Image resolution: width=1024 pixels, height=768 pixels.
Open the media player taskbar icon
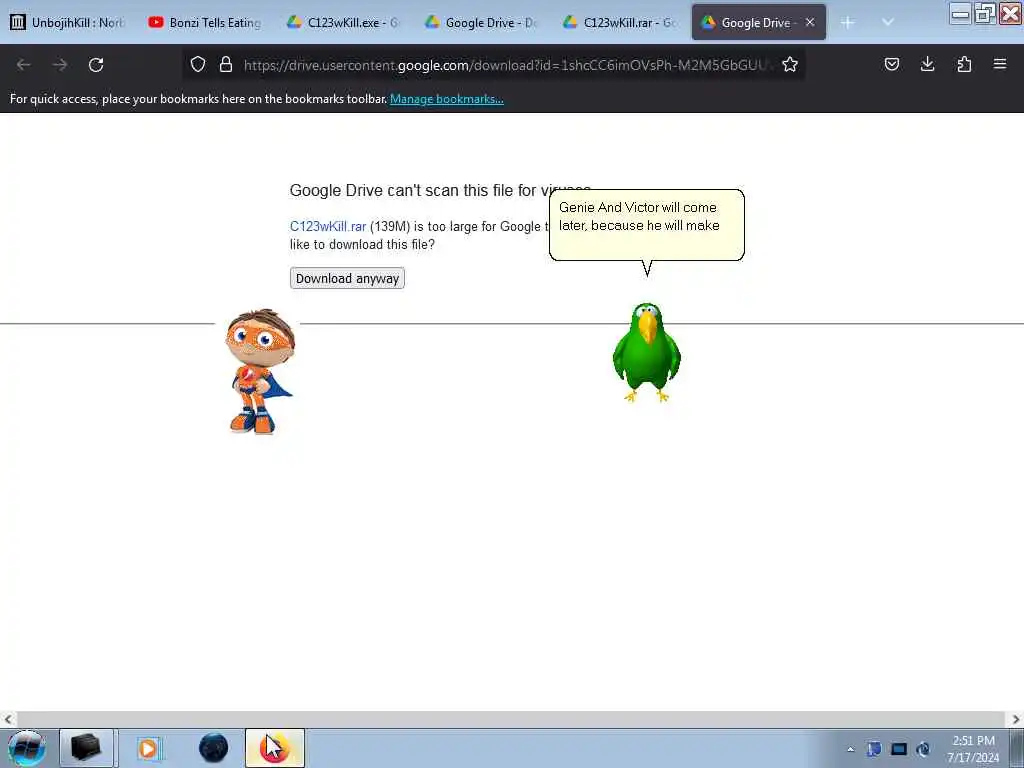click(x=149, y=748)
